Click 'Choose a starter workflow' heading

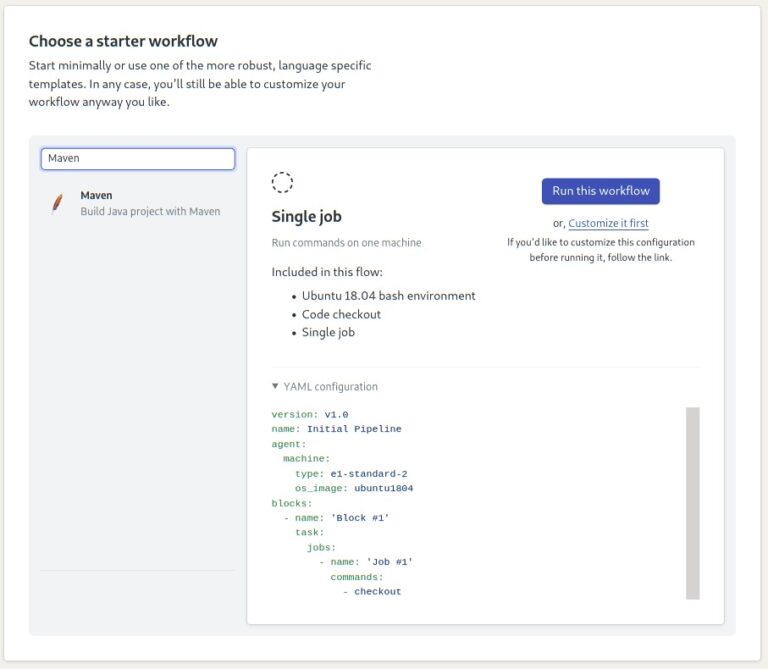123,41
